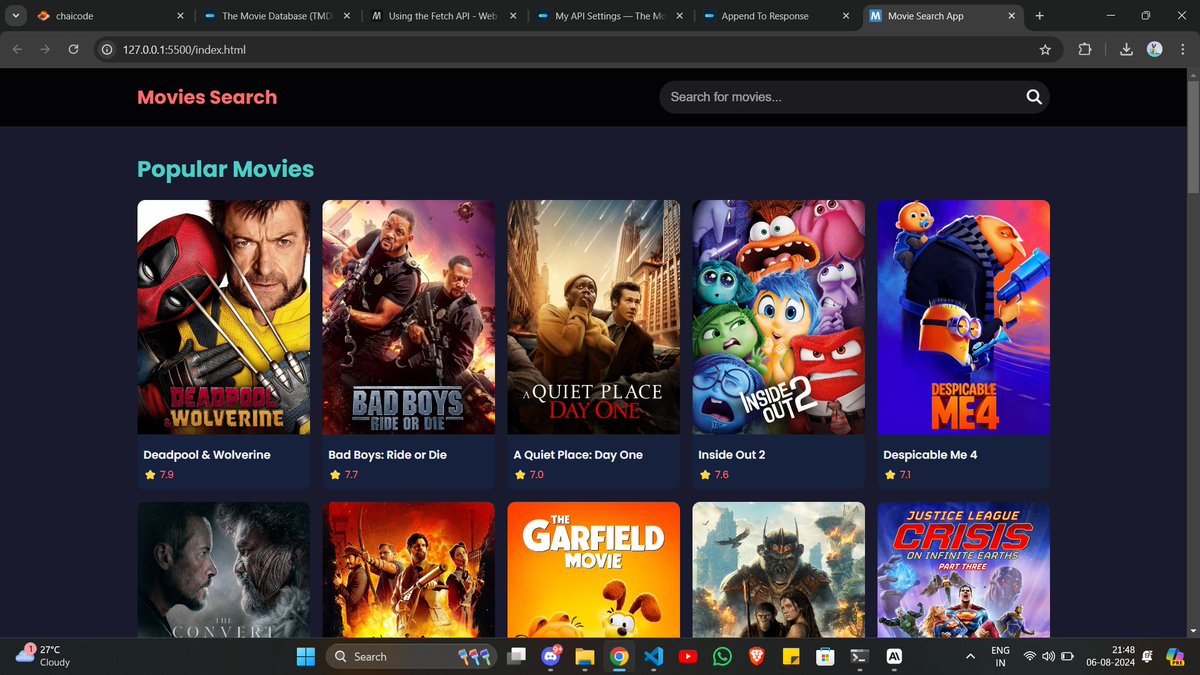Open Visual Studio Code from the taskbar

(x=653, y=656)
